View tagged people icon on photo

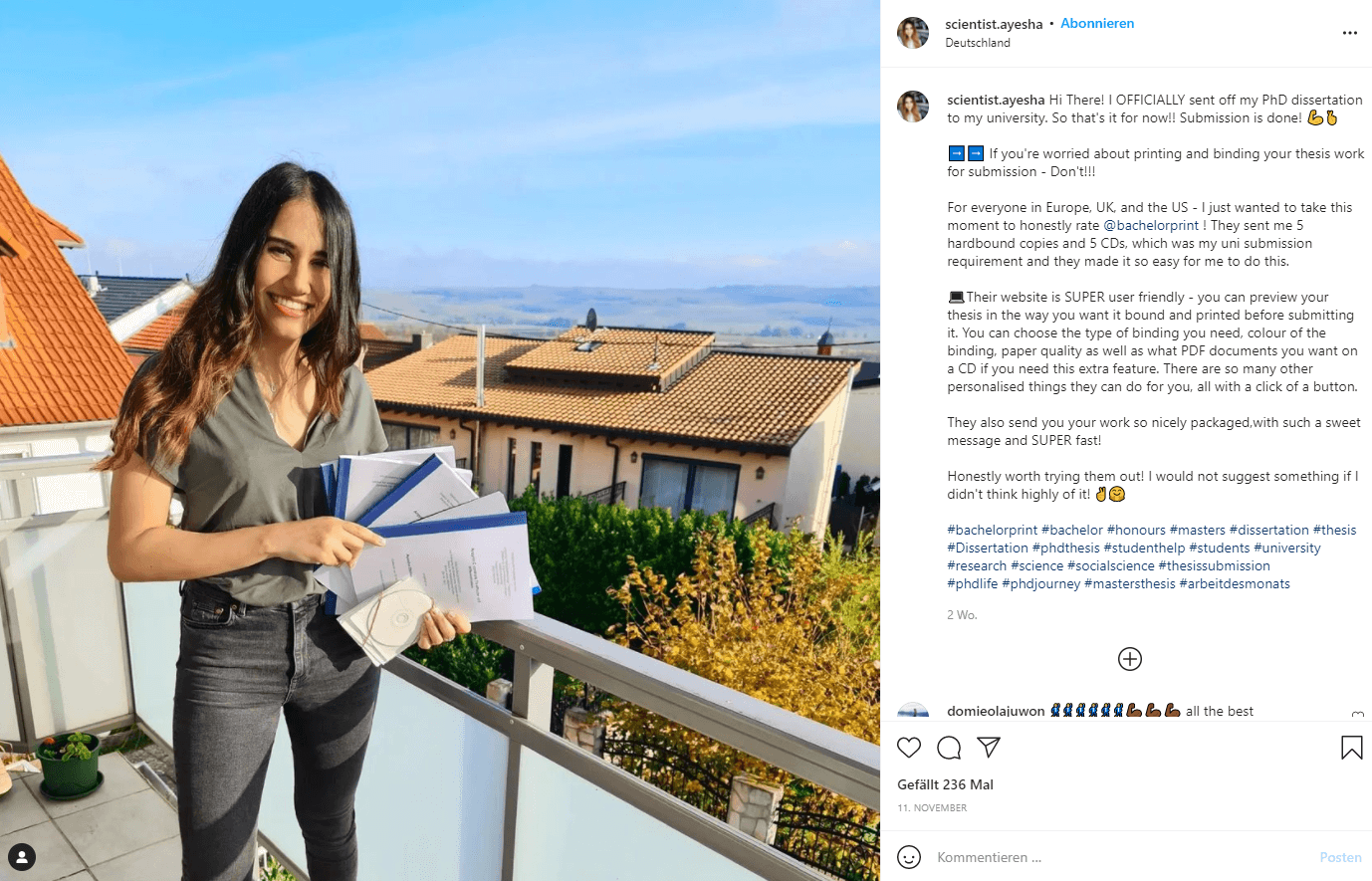tap(22, 857)
